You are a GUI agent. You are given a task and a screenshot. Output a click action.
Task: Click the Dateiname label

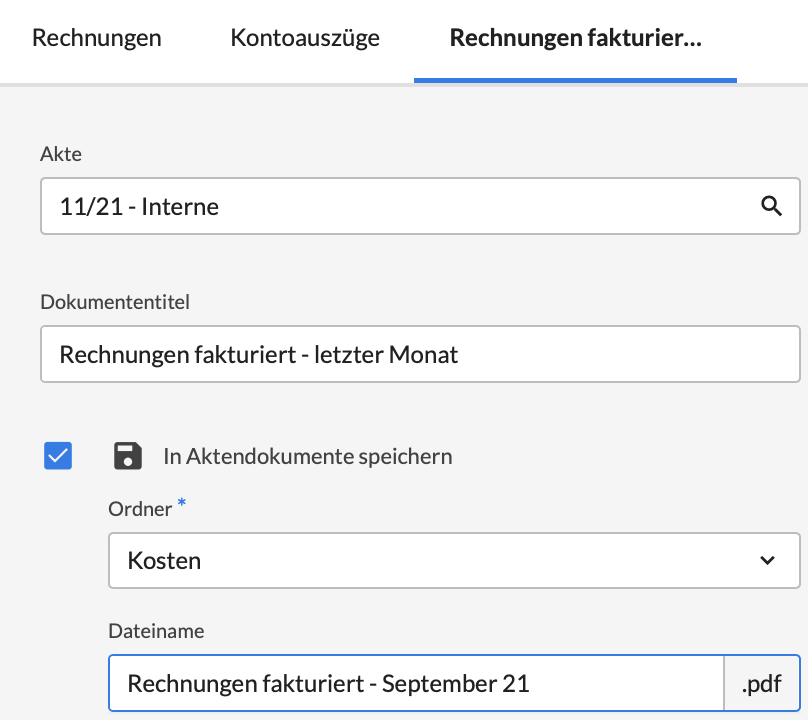(156, 631)
